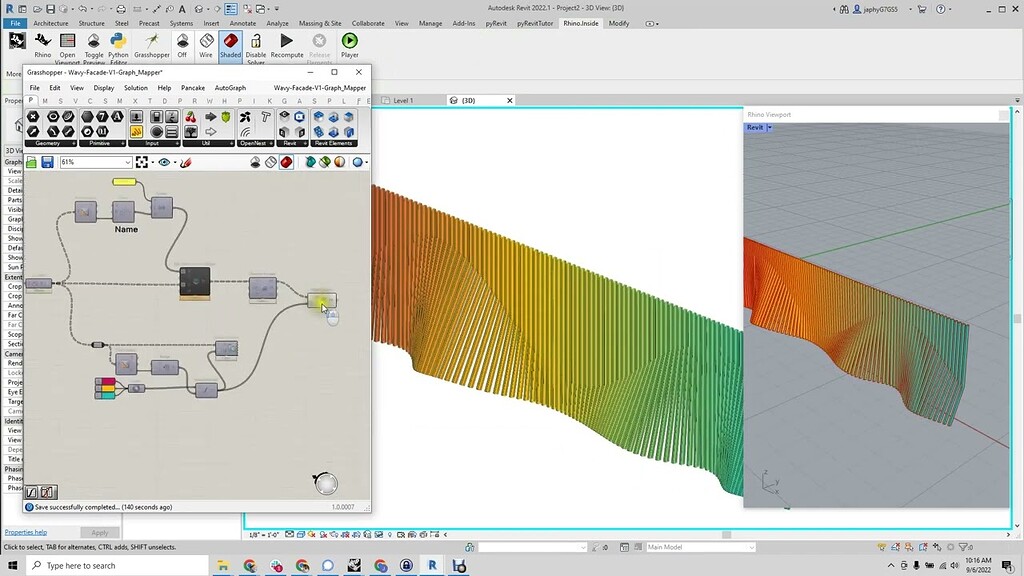Open the Pancake menu in Grasshopper
The width and height of the screenshot is (1024, 576).
[x=193, y=87]
